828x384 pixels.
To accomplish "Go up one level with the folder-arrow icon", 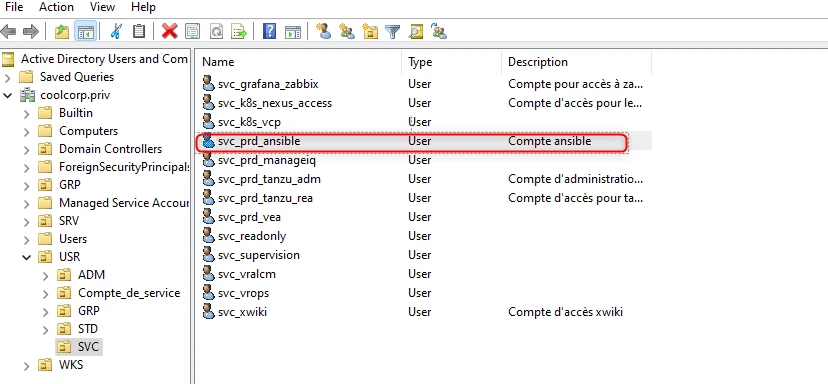I will [x=62, y=32].
